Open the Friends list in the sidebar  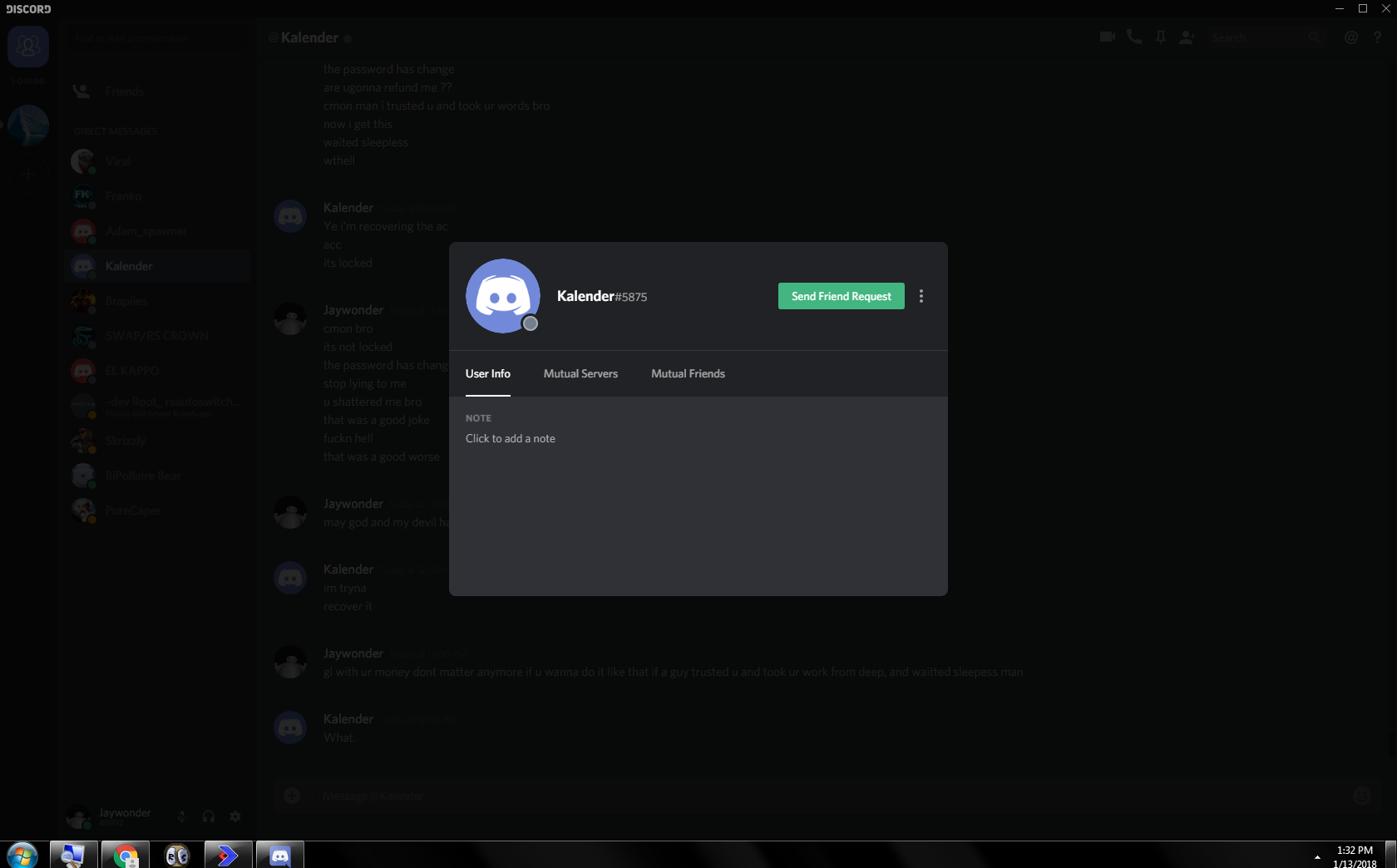(x=157, y=91)
